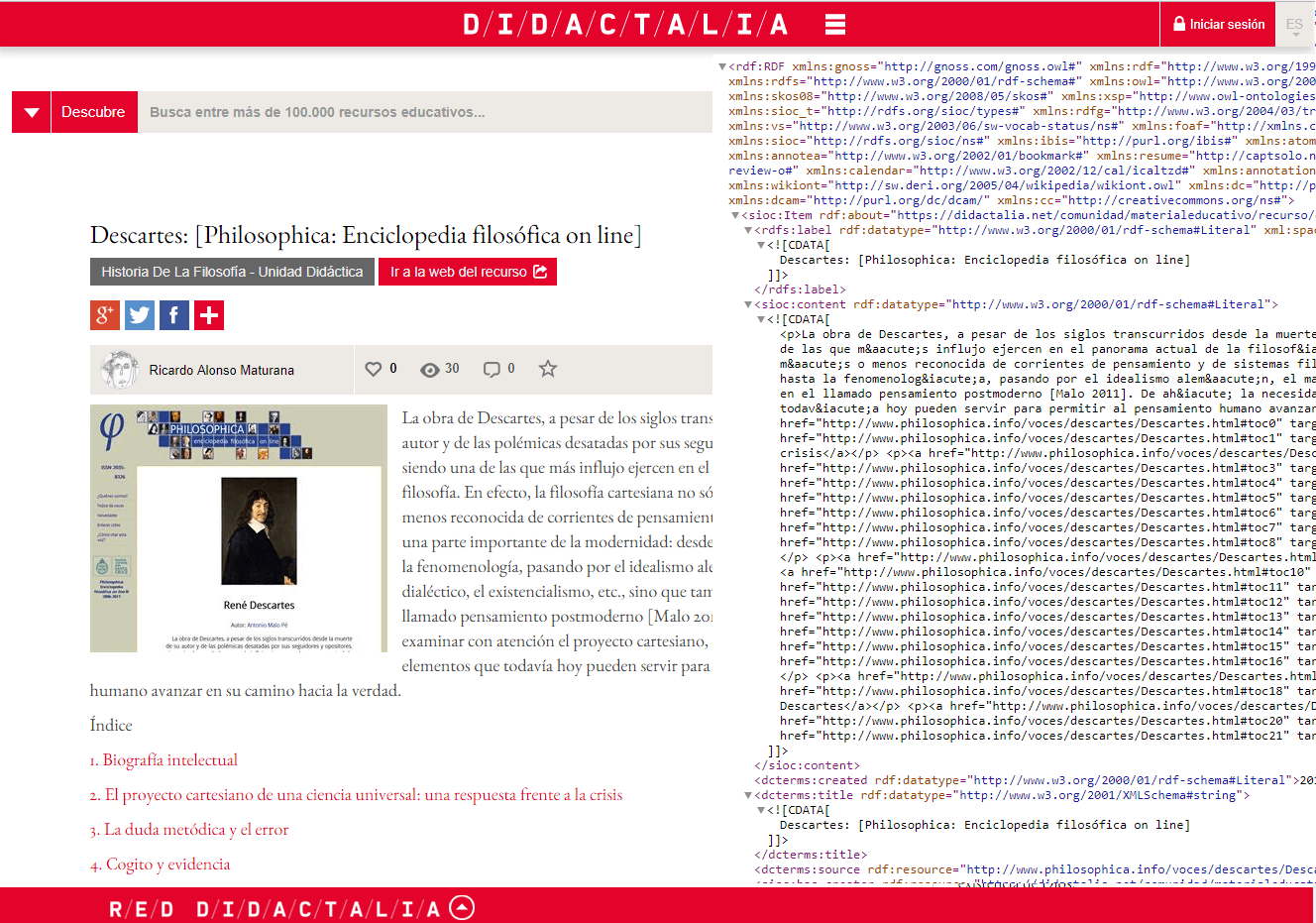
Task: Open link 4. Cogito y evidencia
Action: pos(160,865)
